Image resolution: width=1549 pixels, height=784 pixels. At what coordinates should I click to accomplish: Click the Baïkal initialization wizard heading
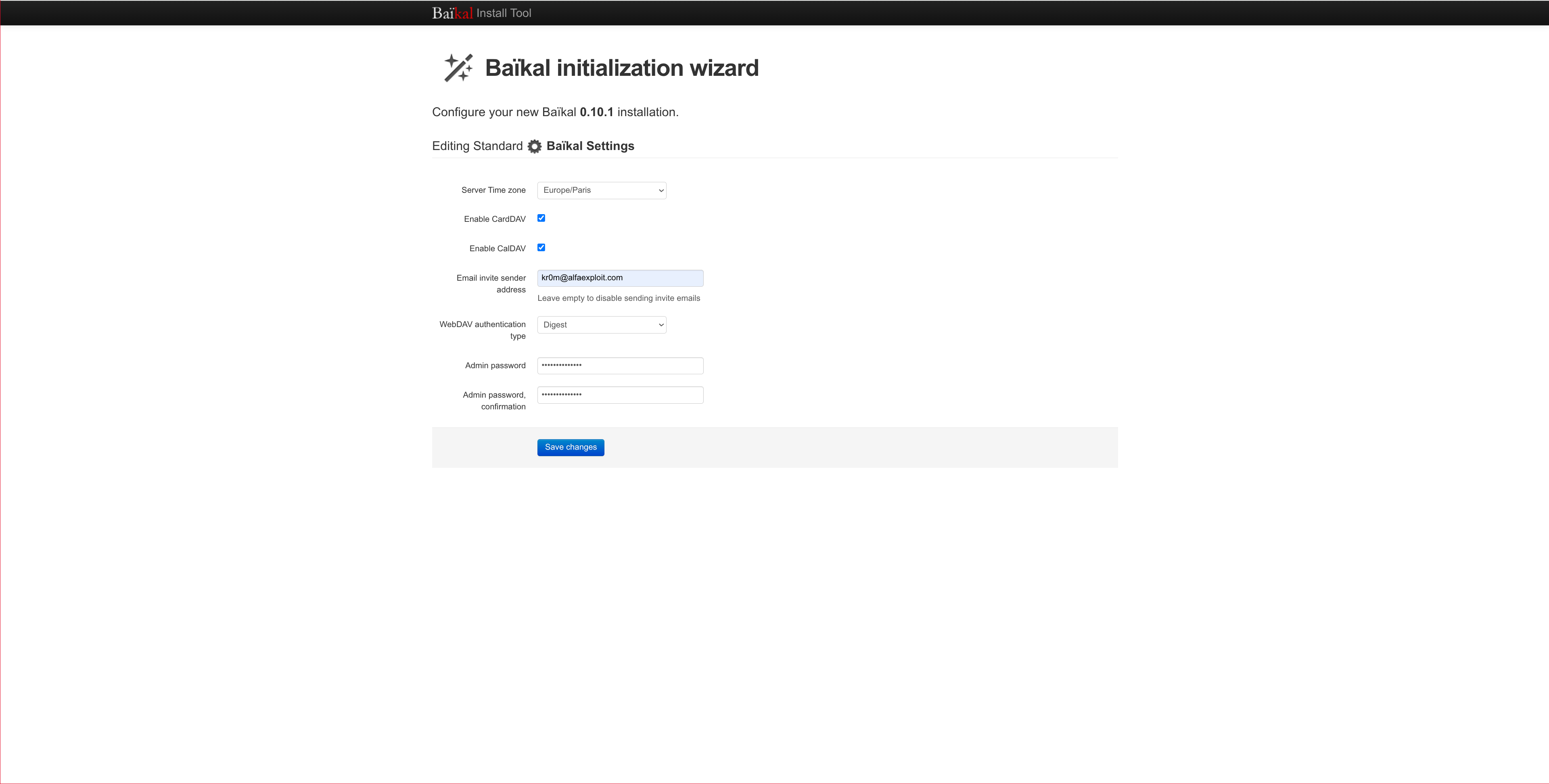621,68
